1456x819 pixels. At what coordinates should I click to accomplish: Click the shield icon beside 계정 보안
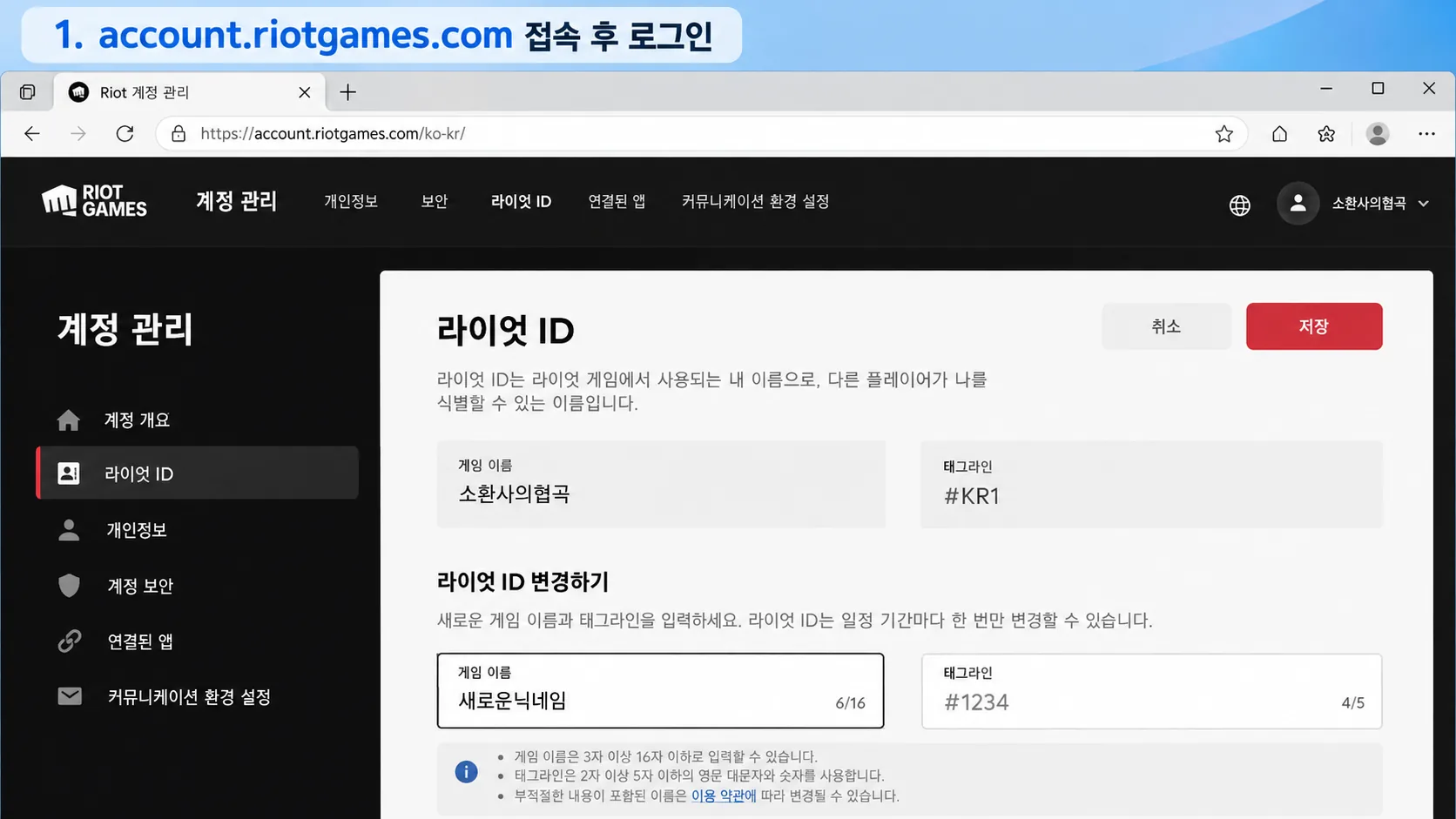(x=69, y=586)
